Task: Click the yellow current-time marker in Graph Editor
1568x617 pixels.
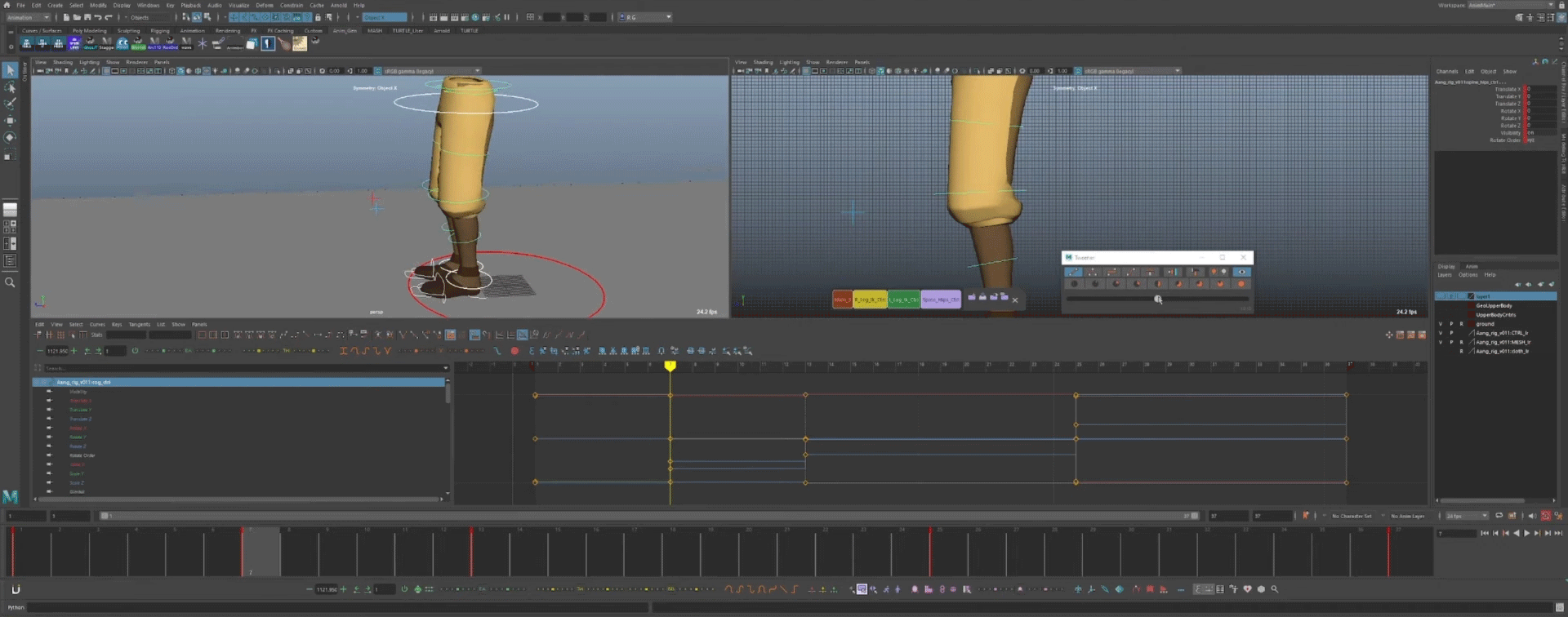Action: (x=670, y=366)
